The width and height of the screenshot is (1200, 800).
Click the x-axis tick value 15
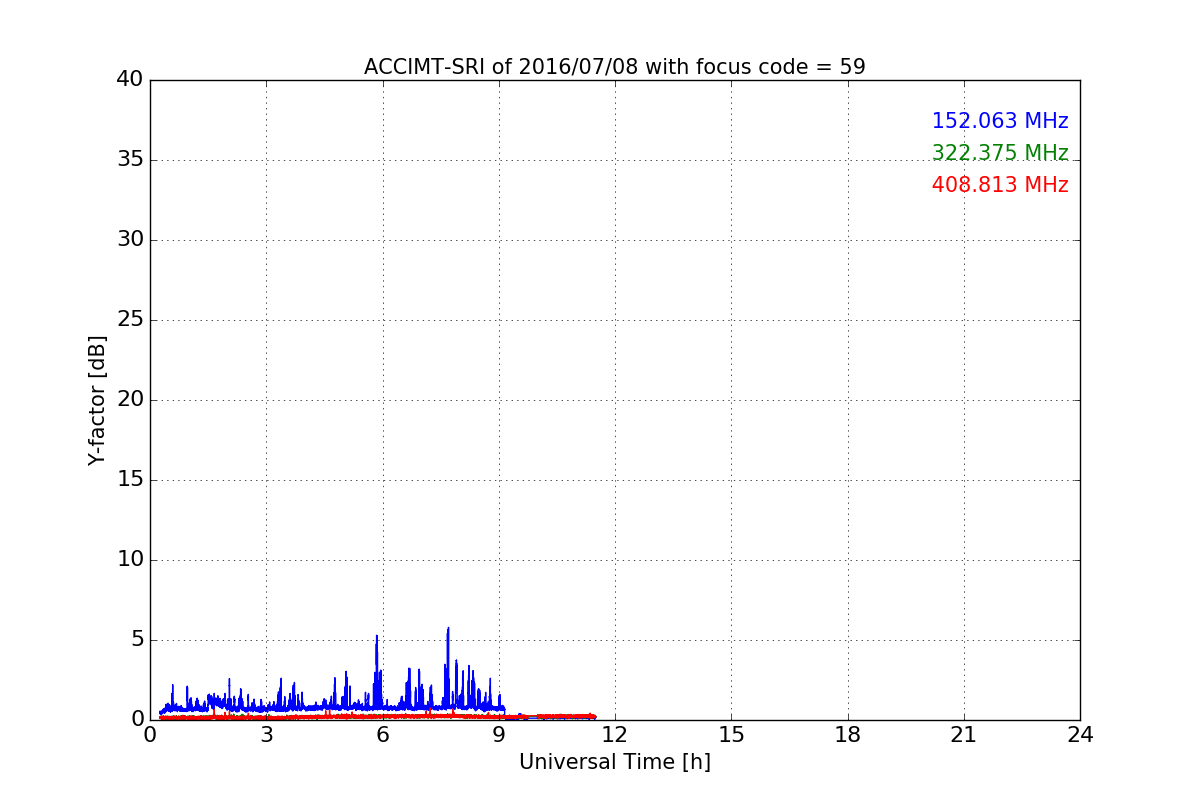[x=731, y=735]
